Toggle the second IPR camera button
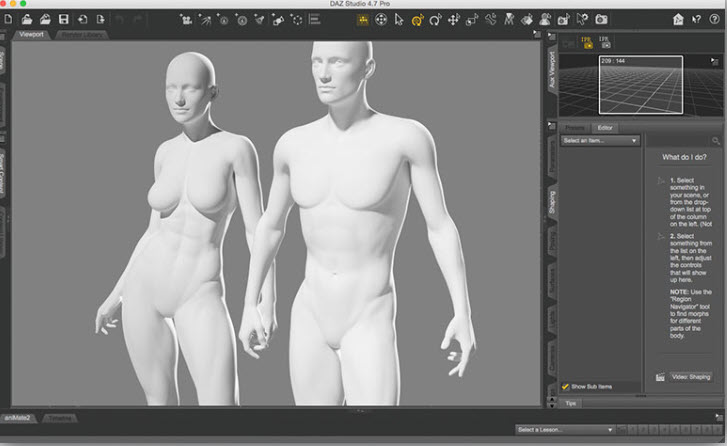Viewport: 727px width, 446px height. coord(604,42)
